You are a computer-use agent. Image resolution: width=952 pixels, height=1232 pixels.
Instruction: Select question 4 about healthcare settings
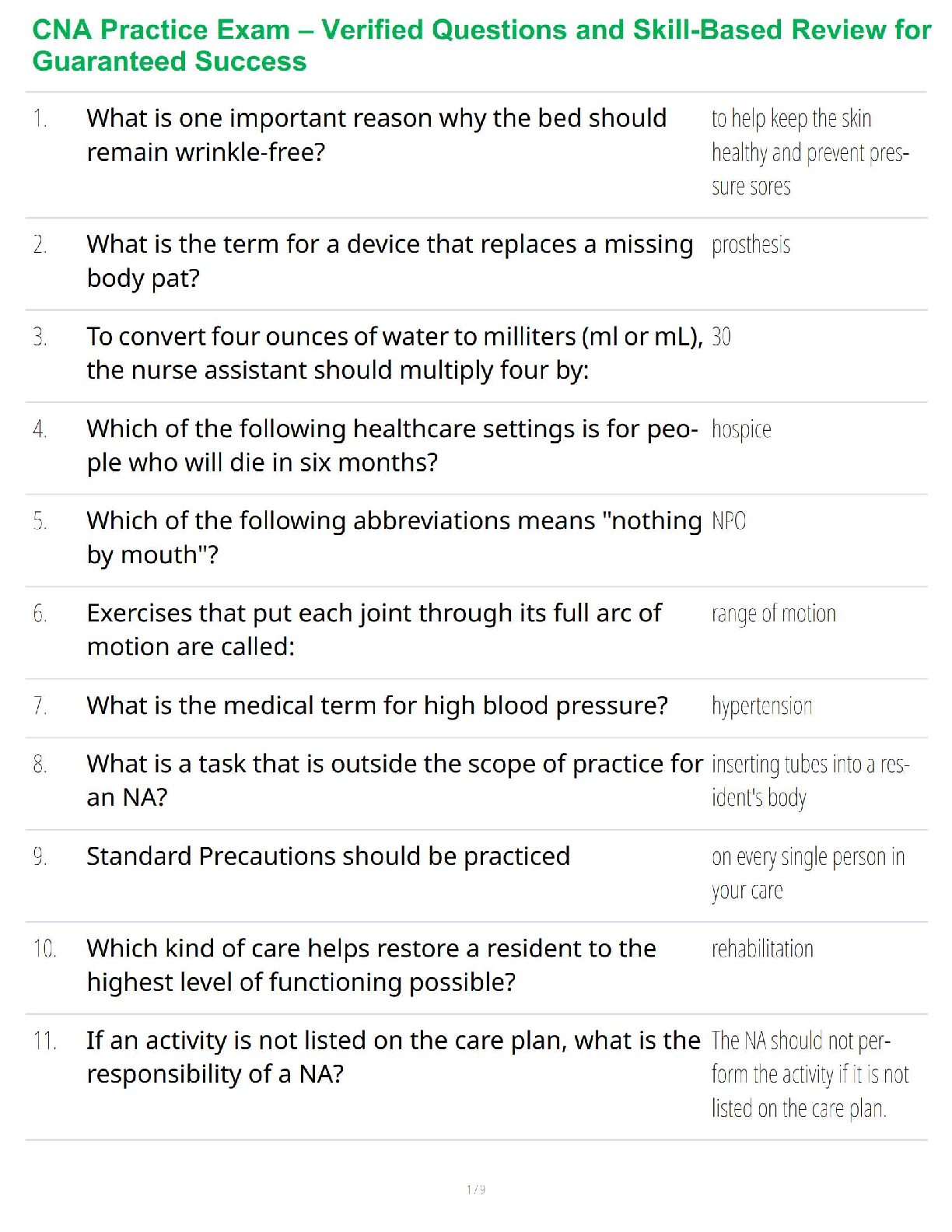392,446
